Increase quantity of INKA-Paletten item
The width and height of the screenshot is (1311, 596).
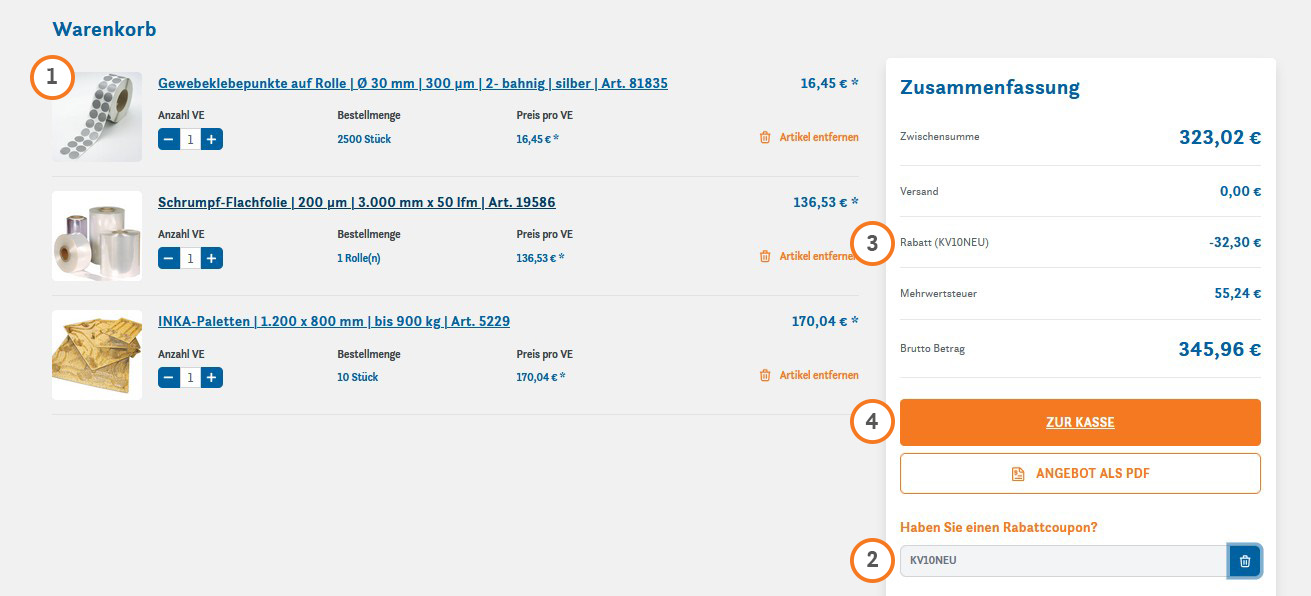pos(211,377)
